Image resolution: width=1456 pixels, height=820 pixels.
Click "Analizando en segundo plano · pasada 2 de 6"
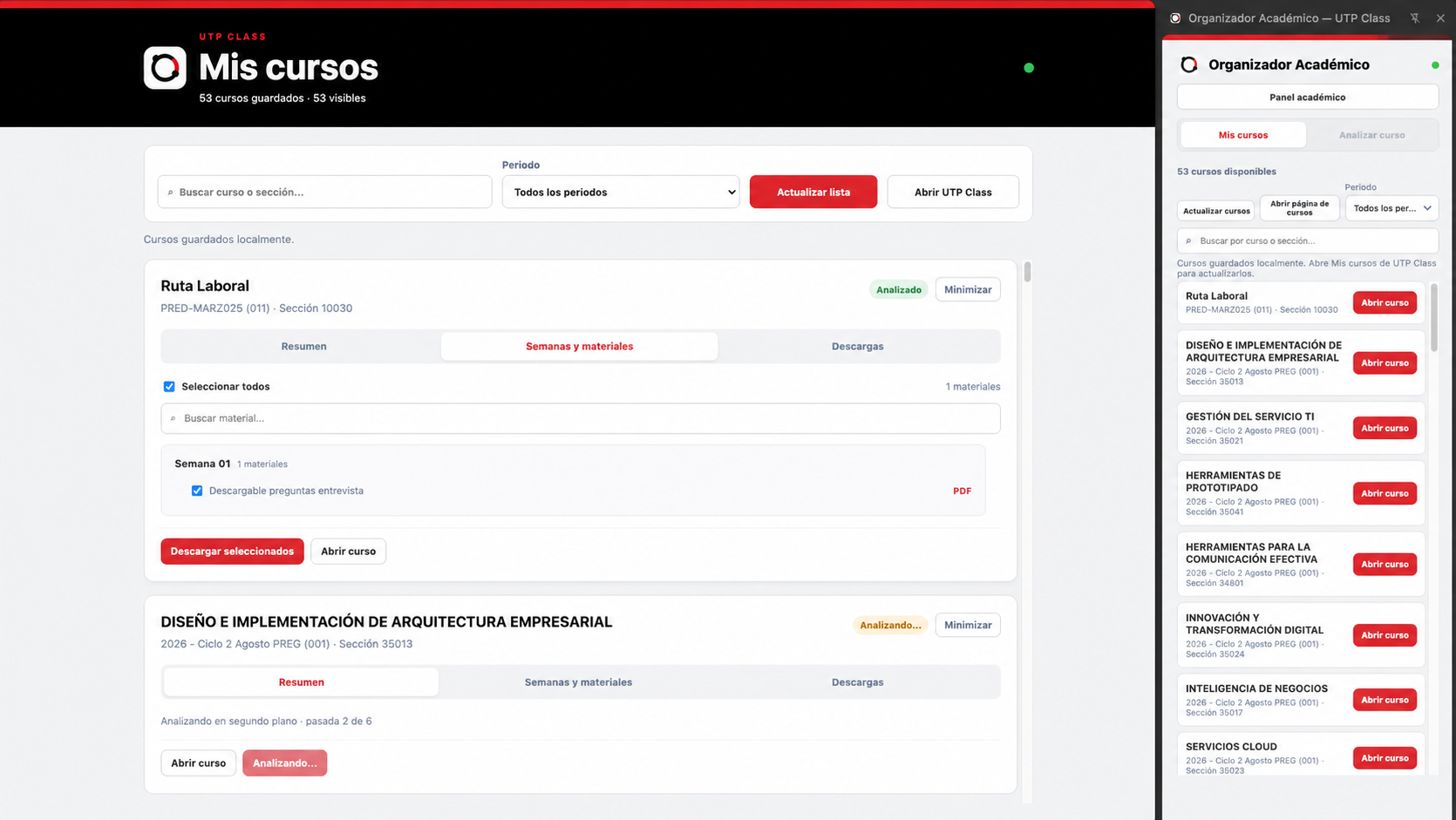(266, 722)
